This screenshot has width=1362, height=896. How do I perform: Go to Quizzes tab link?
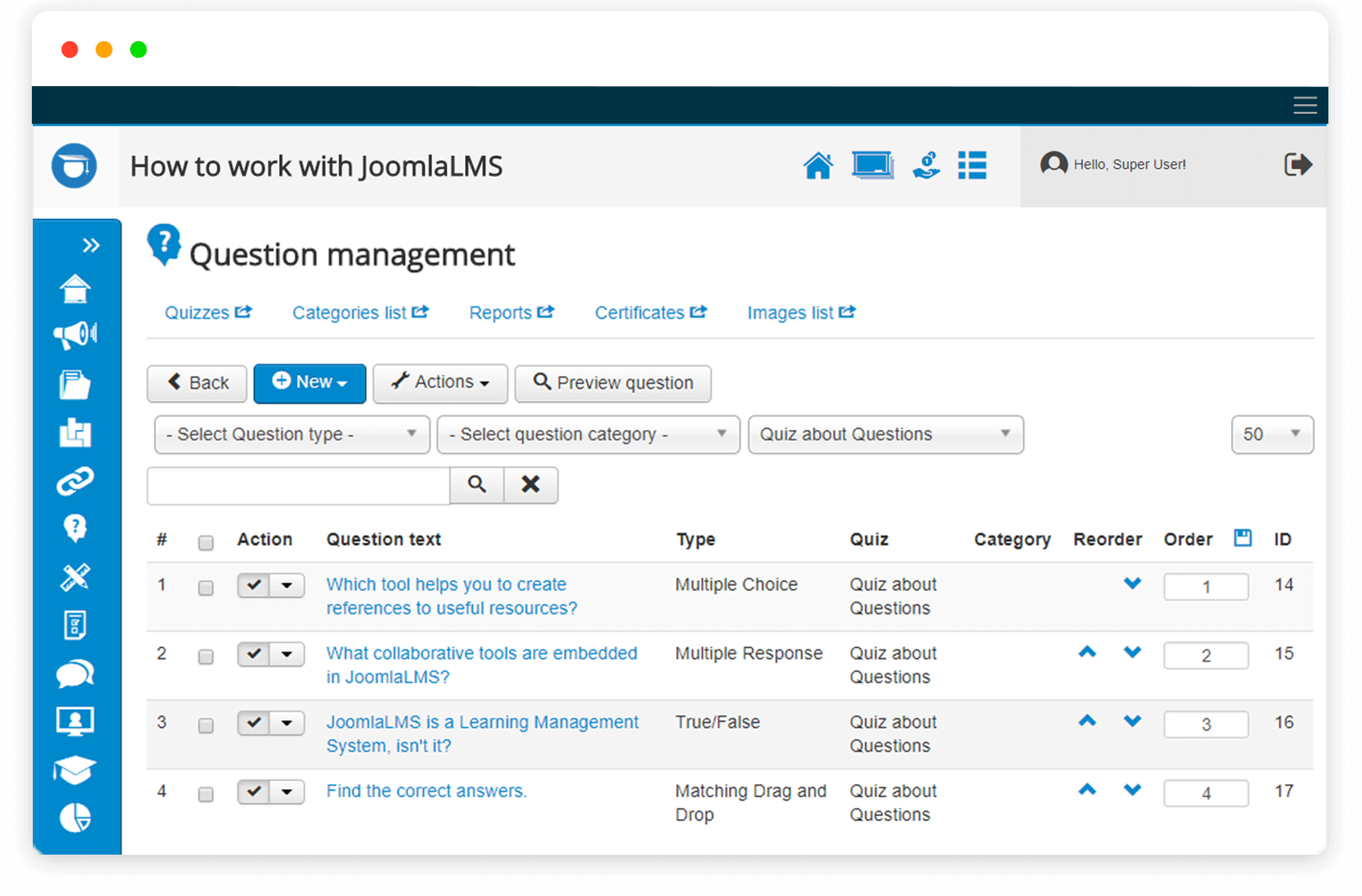coord(208,313)
